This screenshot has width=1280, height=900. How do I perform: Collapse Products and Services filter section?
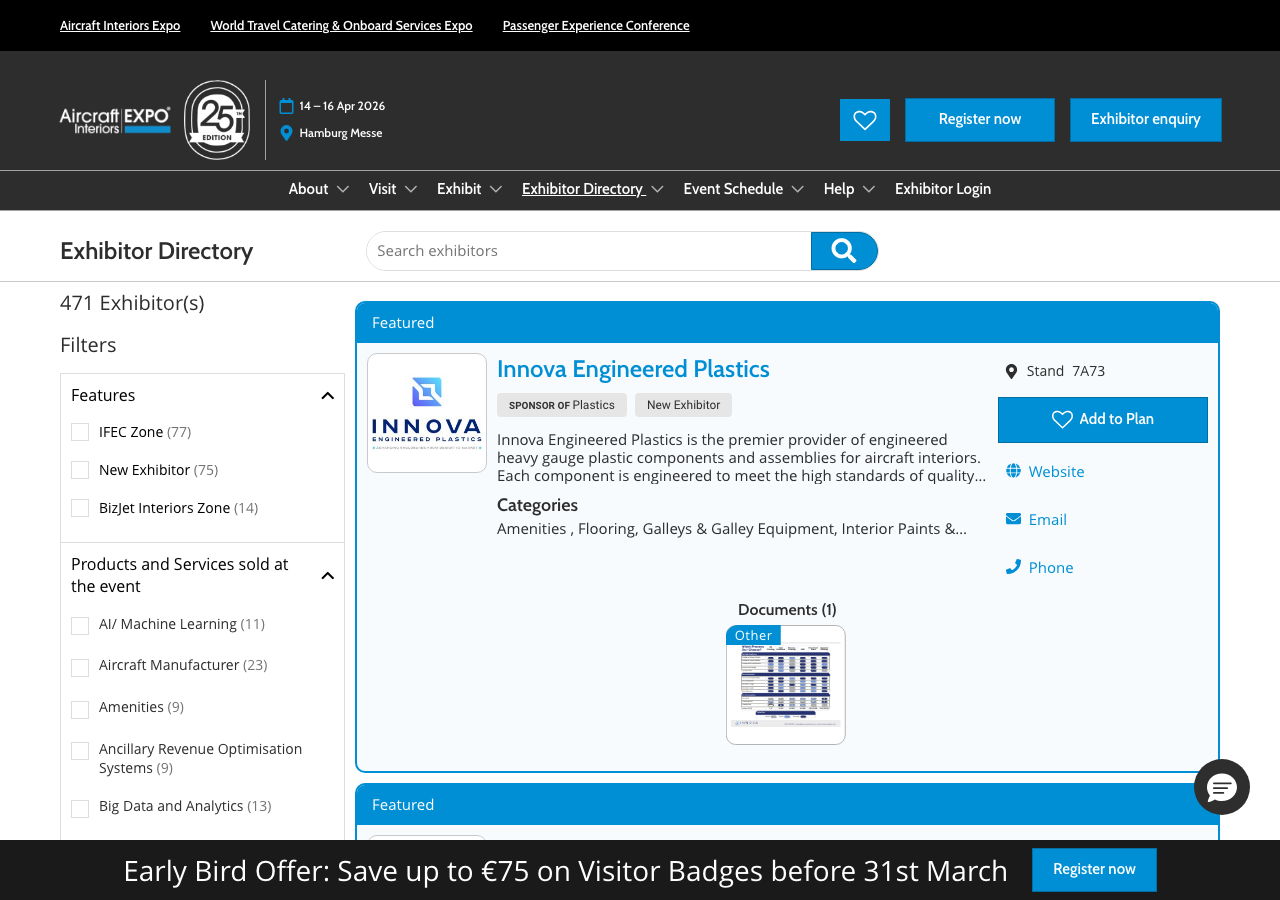[x=327, y=575]
